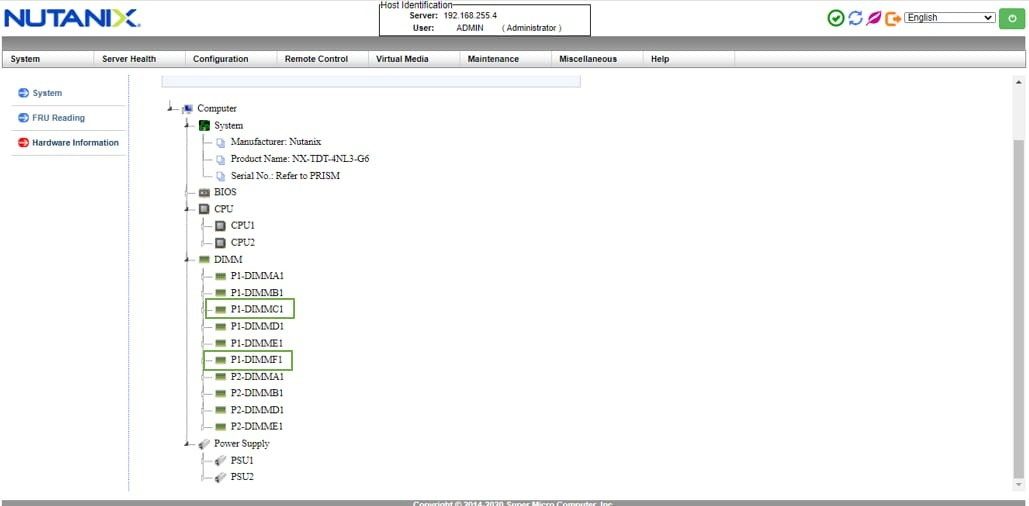Click the PSU1 plug icon
The image size is (1029, 506).
pos(220,461)
